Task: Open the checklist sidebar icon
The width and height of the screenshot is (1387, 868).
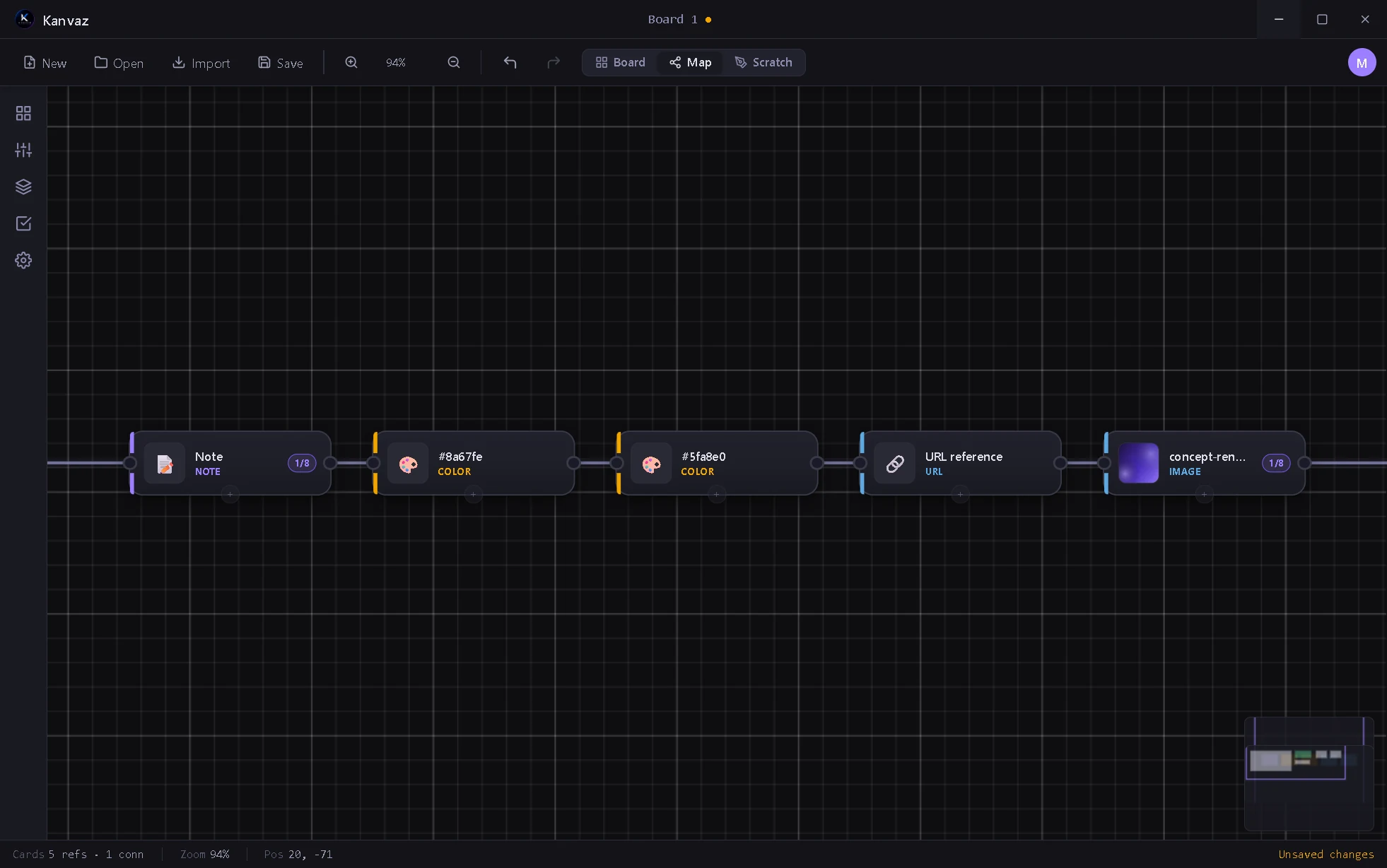Action: click(x=23, y=223)
